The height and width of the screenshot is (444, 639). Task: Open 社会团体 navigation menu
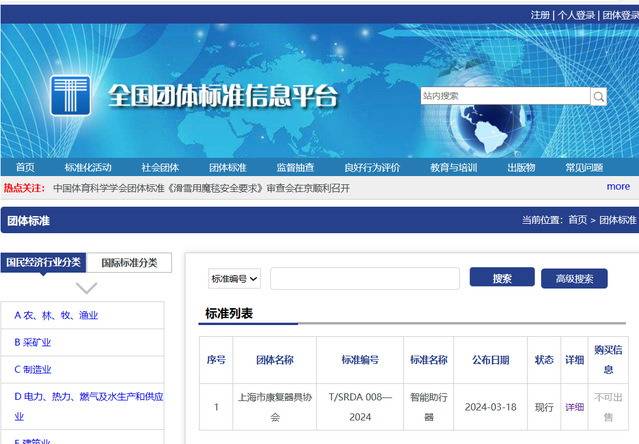pos(160,167)
